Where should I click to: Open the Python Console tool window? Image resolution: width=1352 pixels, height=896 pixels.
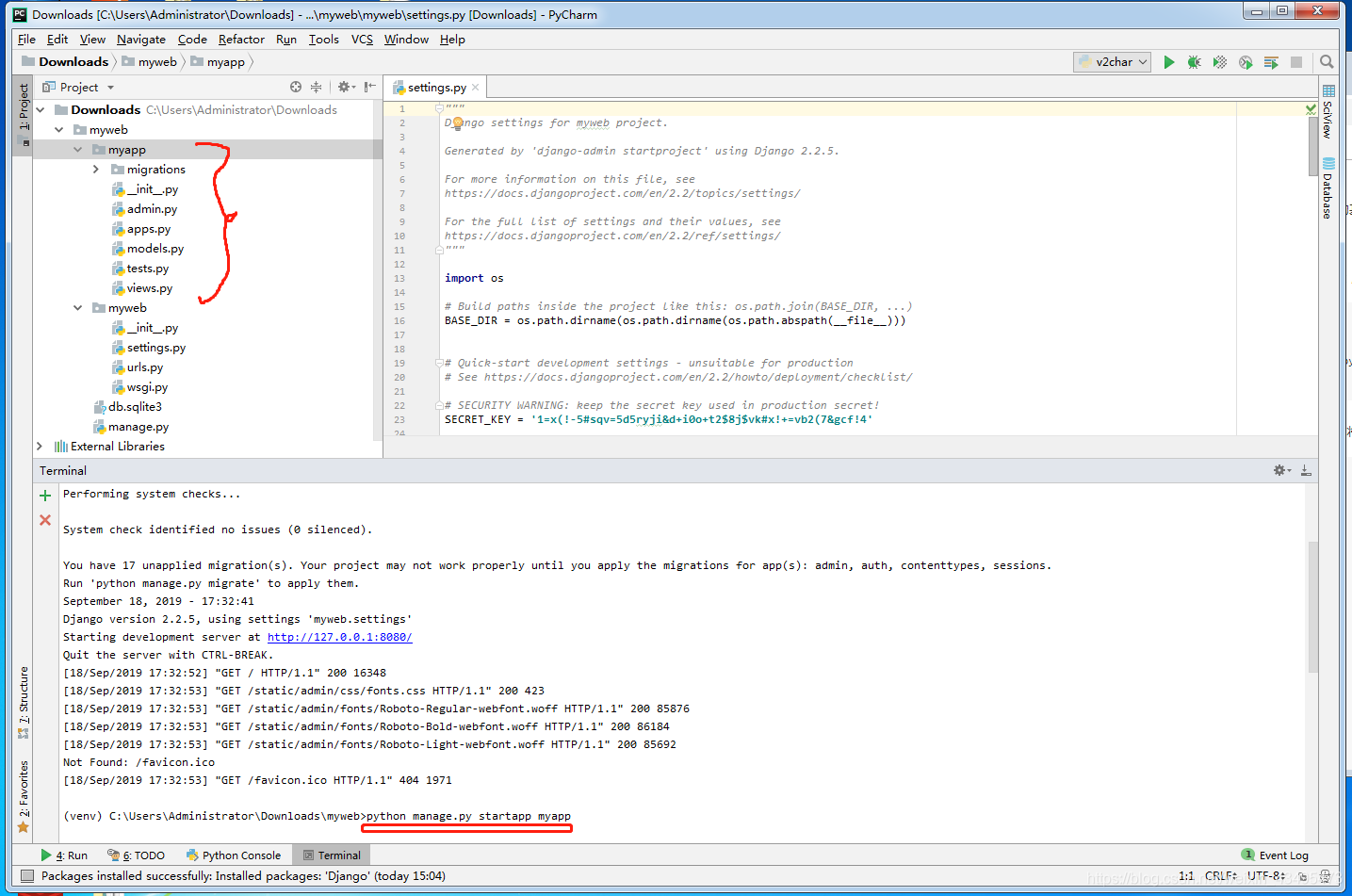234,855
